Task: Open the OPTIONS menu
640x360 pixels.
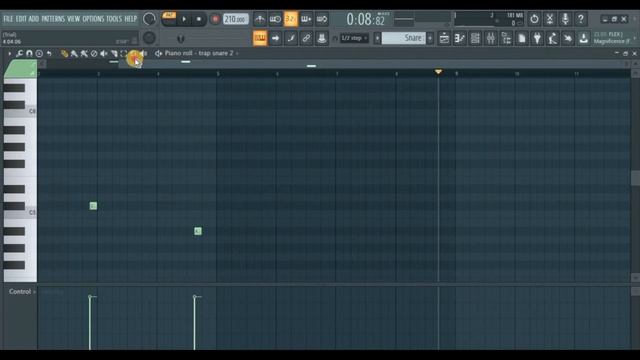Action: 93,19
